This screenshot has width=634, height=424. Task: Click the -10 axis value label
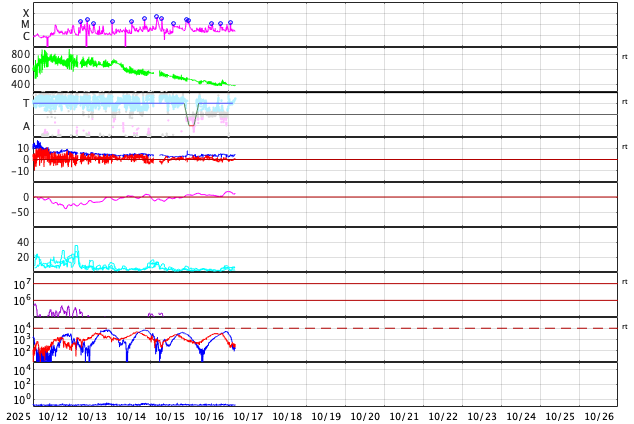pyautogui.click(x=20, y=171)
